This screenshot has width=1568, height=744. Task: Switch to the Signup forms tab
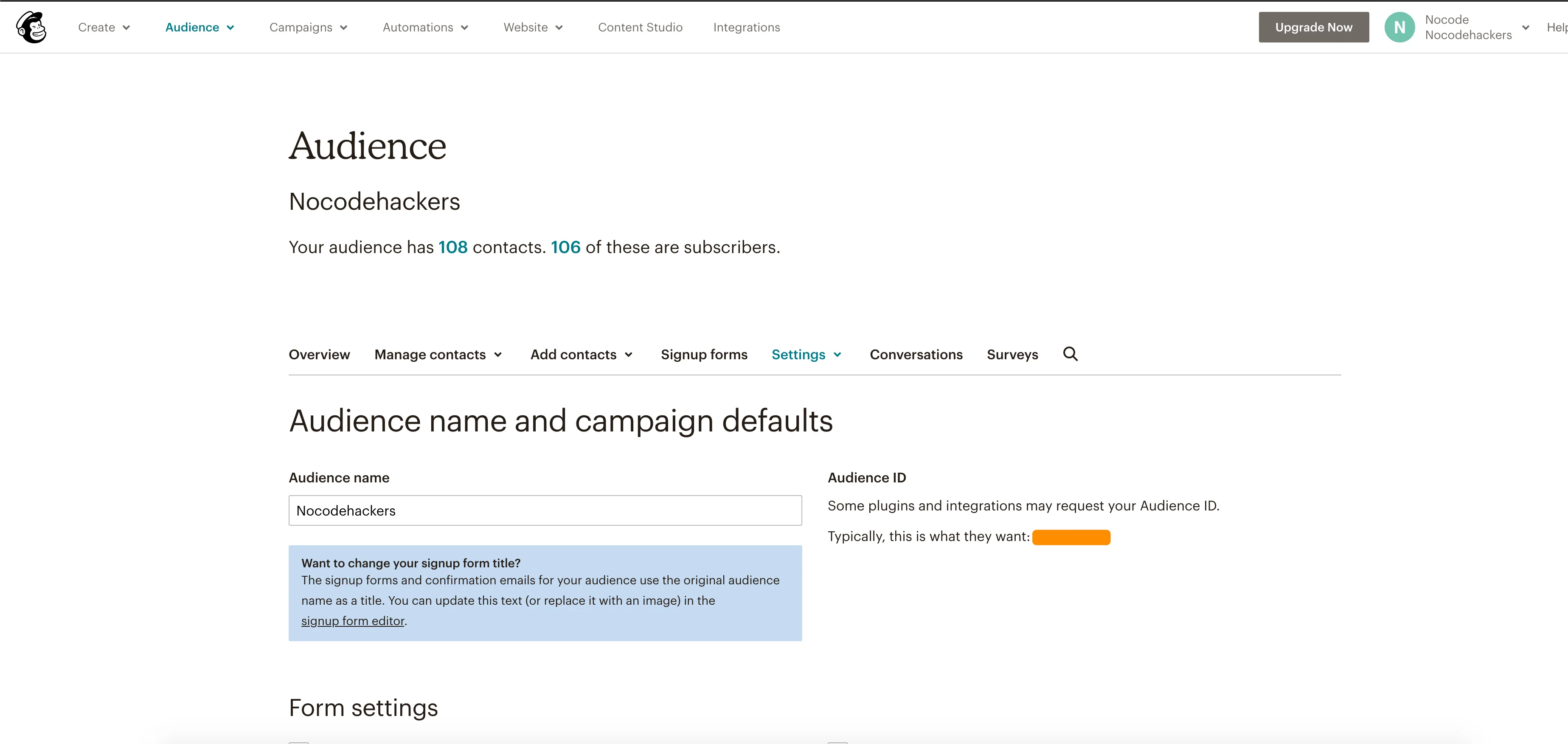(x=704, y=354)
